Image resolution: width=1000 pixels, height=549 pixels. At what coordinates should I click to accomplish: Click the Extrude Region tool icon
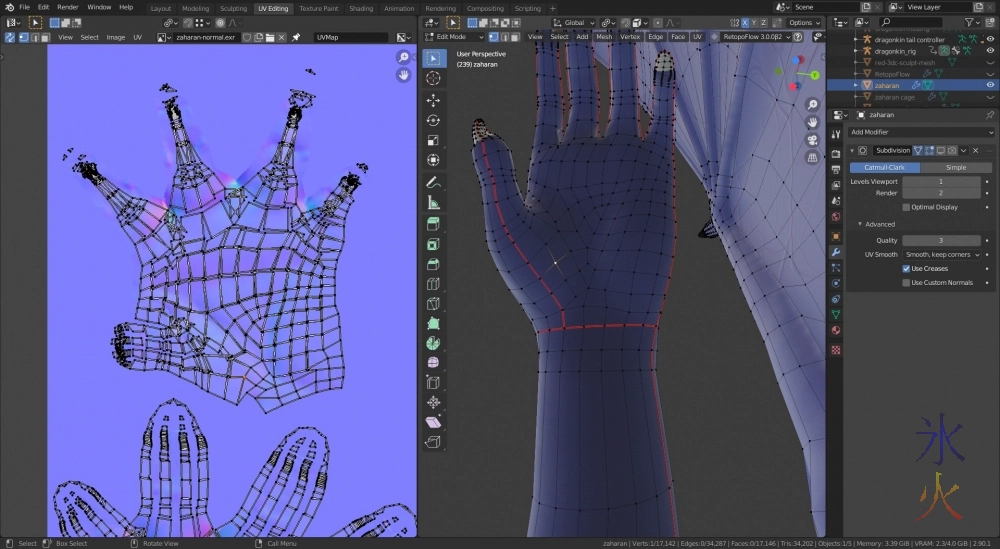click(x=433, y=224)
